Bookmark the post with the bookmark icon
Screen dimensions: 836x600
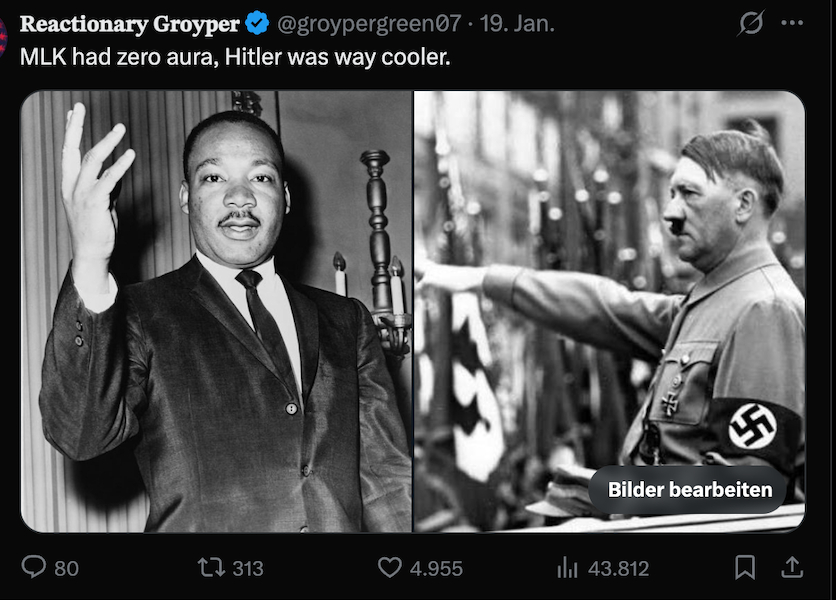coord(745,568)
